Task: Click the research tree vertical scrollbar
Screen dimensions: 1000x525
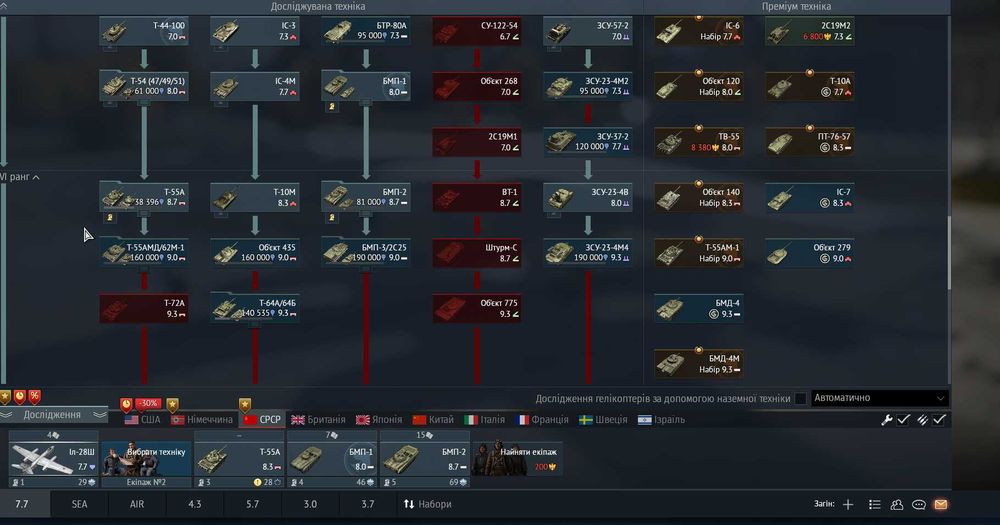Action: [x=949, y=252]
